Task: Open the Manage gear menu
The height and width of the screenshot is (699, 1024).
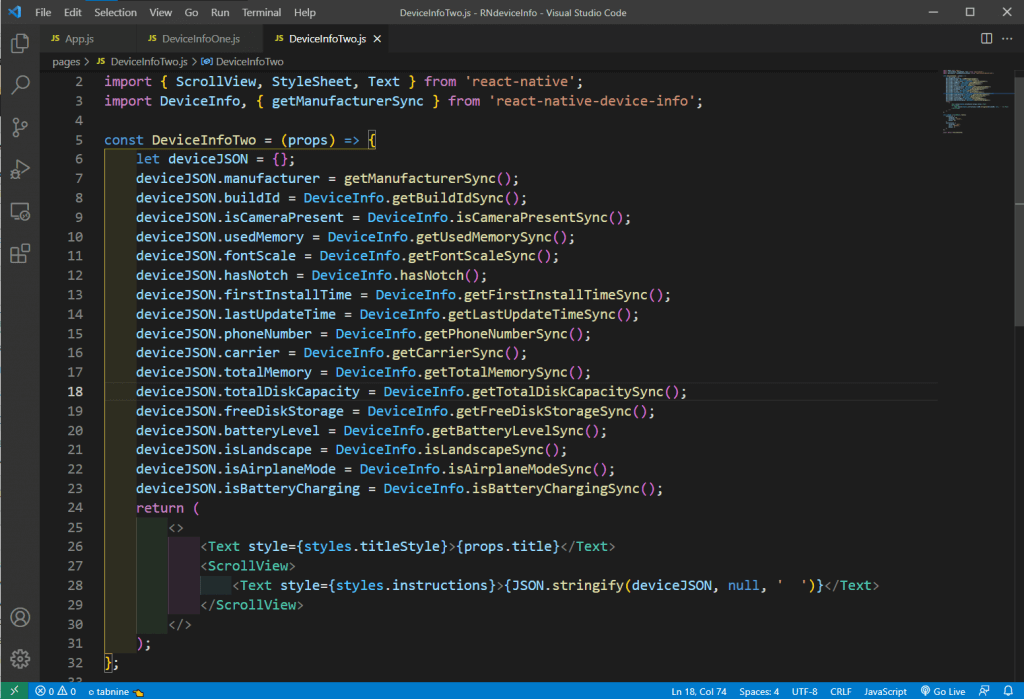Action: 19,659
